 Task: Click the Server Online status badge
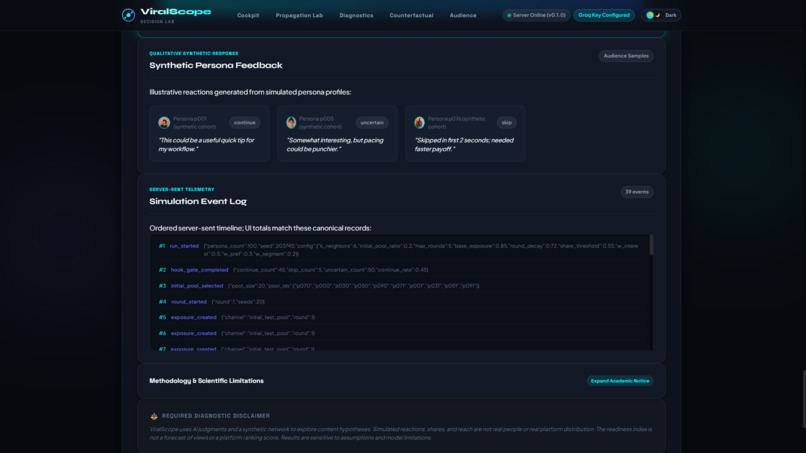tap(536, 15)
